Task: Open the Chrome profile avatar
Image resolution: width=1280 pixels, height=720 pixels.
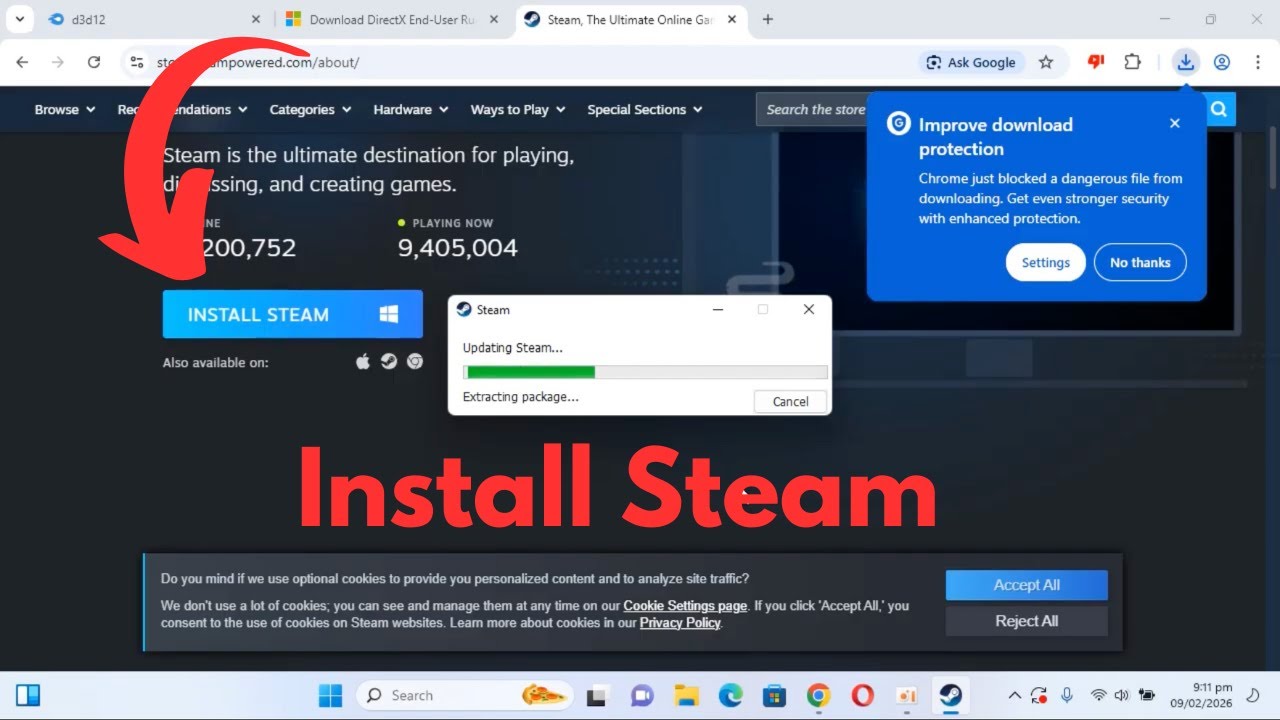Action: (x=1222, y=62)
